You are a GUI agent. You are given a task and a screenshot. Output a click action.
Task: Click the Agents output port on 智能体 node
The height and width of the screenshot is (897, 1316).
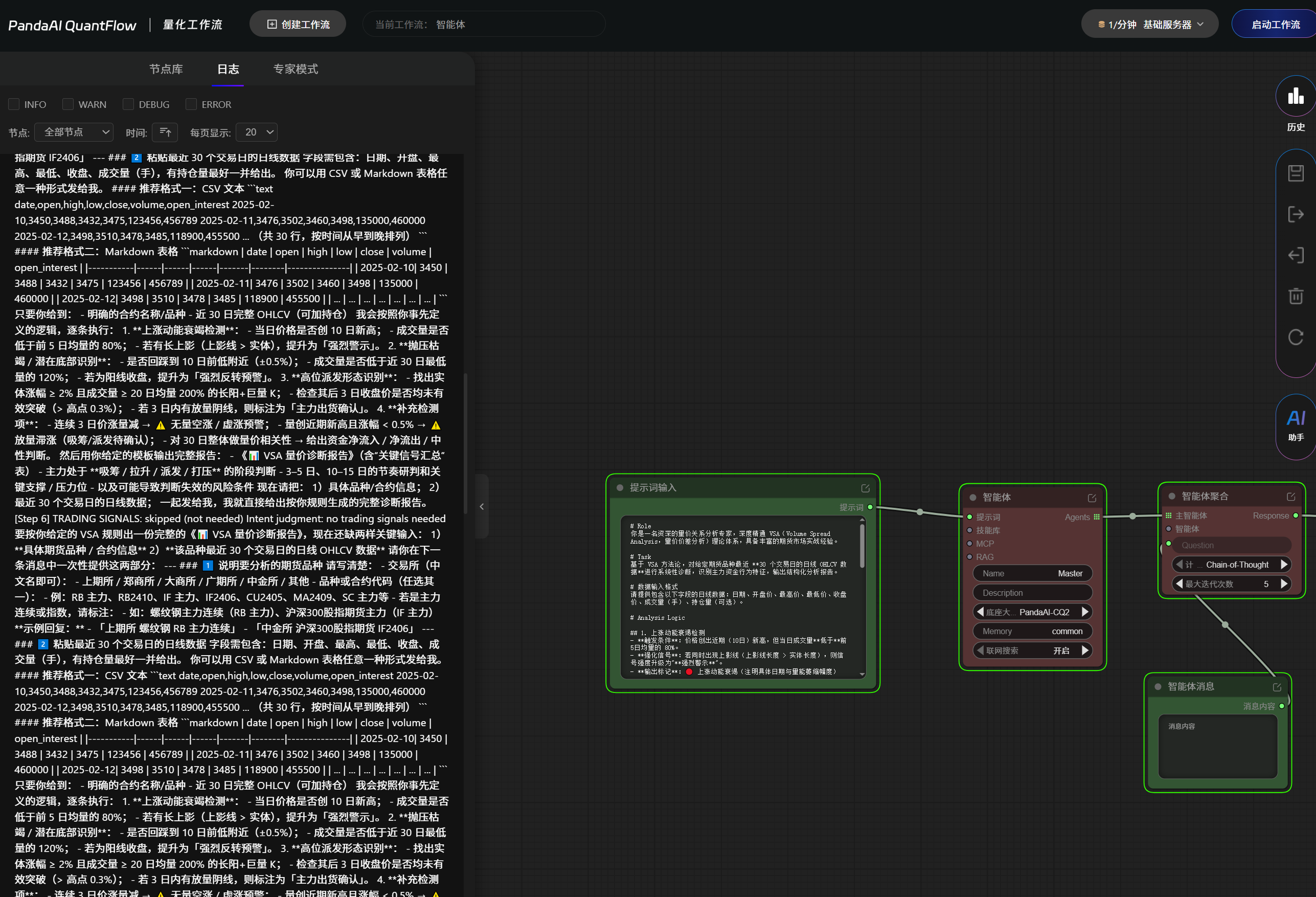(x=1096, y=517)
